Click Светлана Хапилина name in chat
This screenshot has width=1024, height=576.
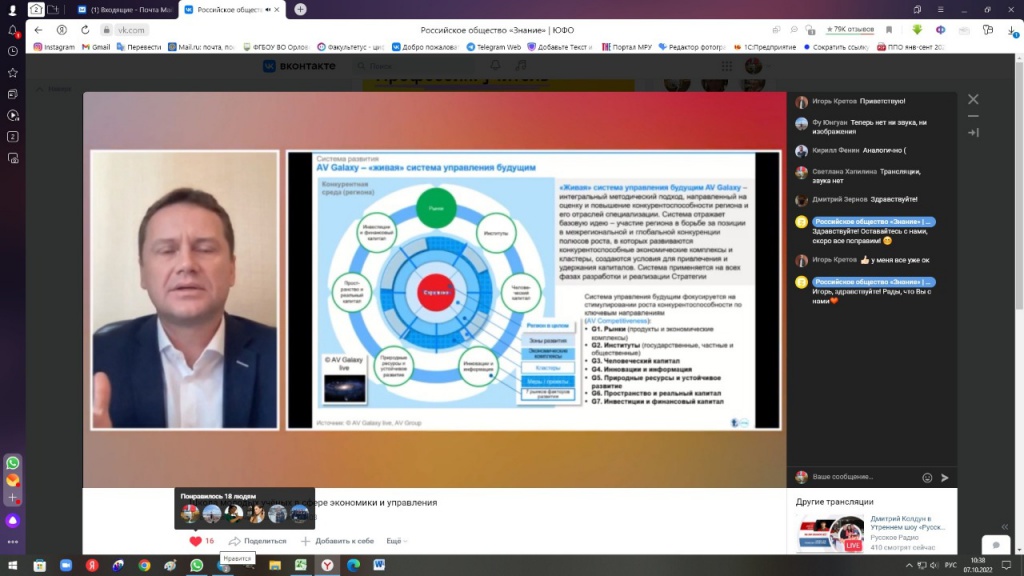[x=844, y=172]
